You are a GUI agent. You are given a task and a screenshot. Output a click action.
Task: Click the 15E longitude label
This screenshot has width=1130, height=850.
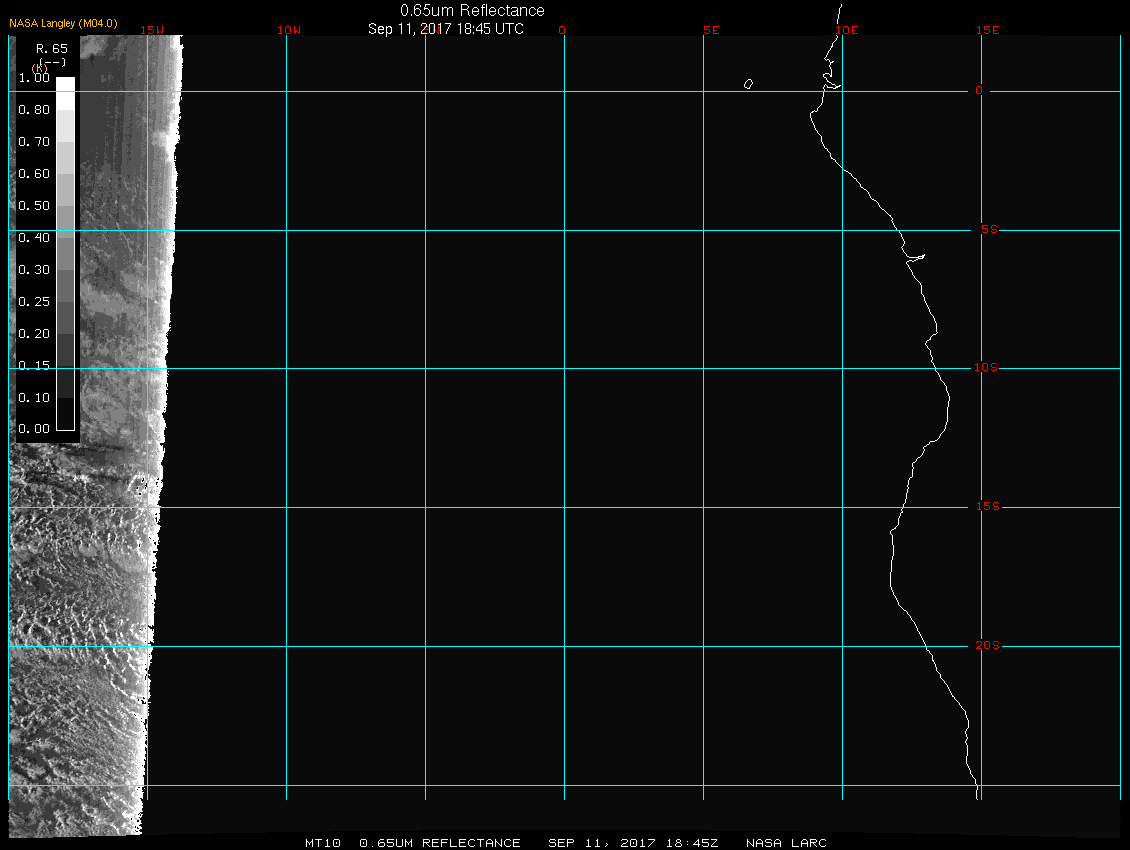987,30
